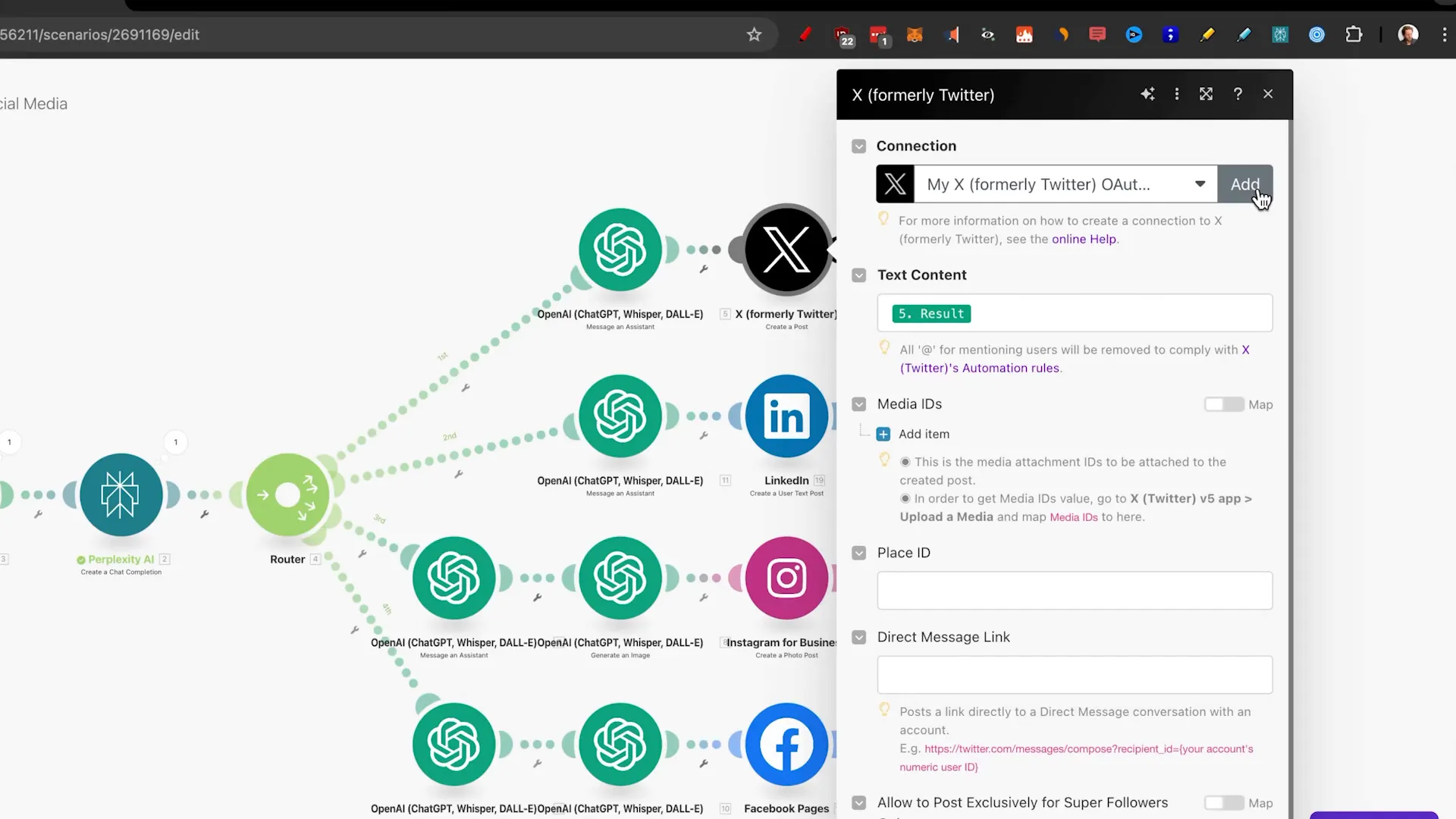1456x819 pixels.
Task: Click the 5. Result mapped tag
Action: [931, 314]
